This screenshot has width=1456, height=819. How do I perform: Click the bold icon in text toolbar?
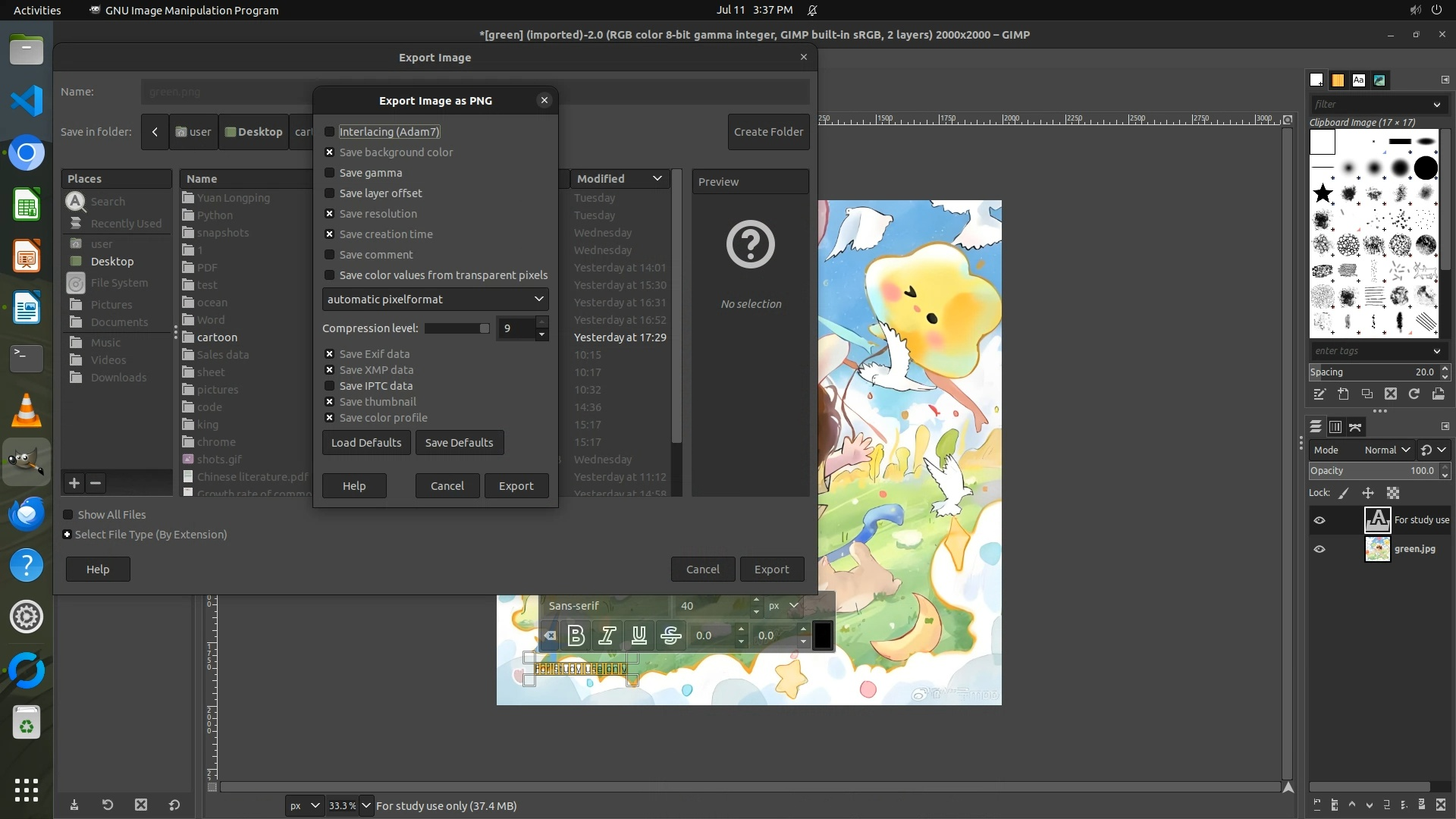(x=576, y=635)
